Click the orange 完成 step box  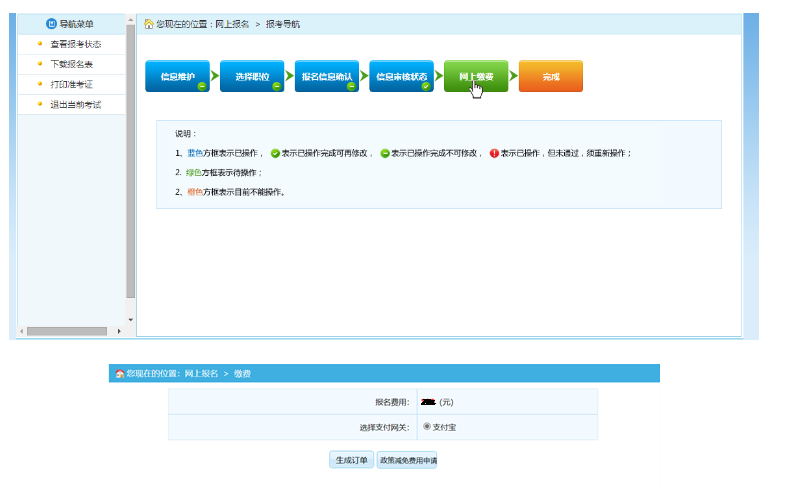(x=551, y=77)
